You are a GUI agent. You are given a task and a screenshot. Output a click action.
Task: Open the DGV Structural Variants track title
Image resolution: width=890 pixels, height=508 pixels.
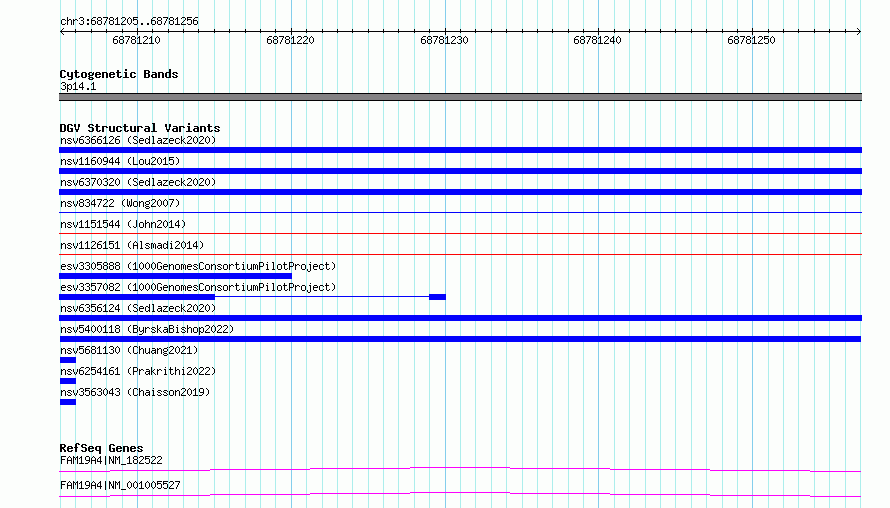(x=140, y=128)
